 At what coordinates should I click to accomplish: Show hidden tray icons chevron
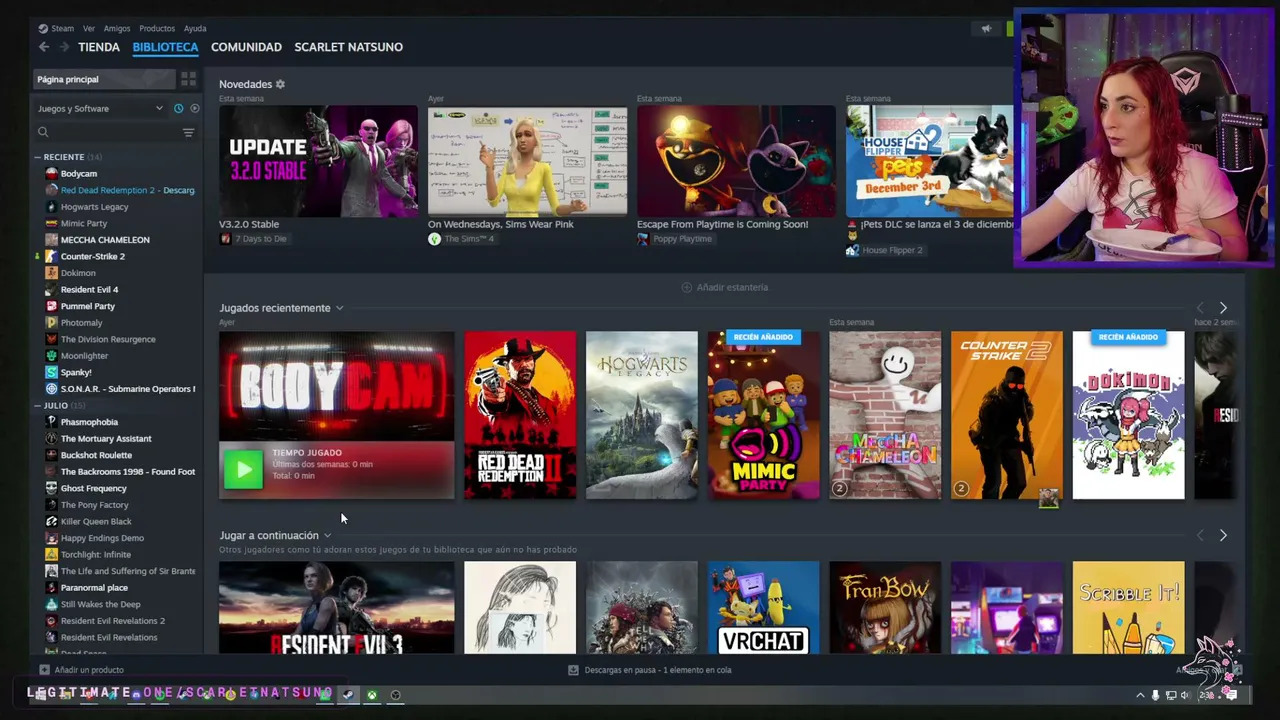tap(1140, 695)
